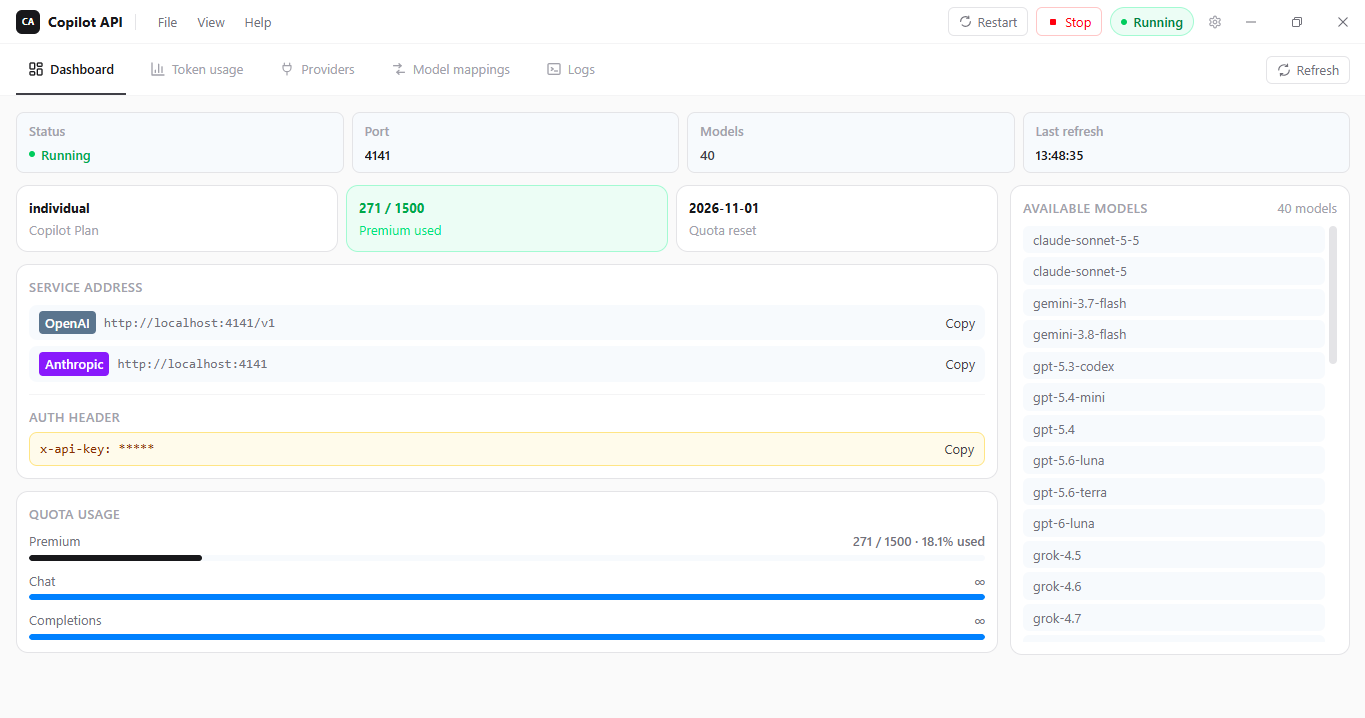Select gpt-5.3-codex in the models list
This screenshot has height=718, width=1365.
coord(1174,366)
